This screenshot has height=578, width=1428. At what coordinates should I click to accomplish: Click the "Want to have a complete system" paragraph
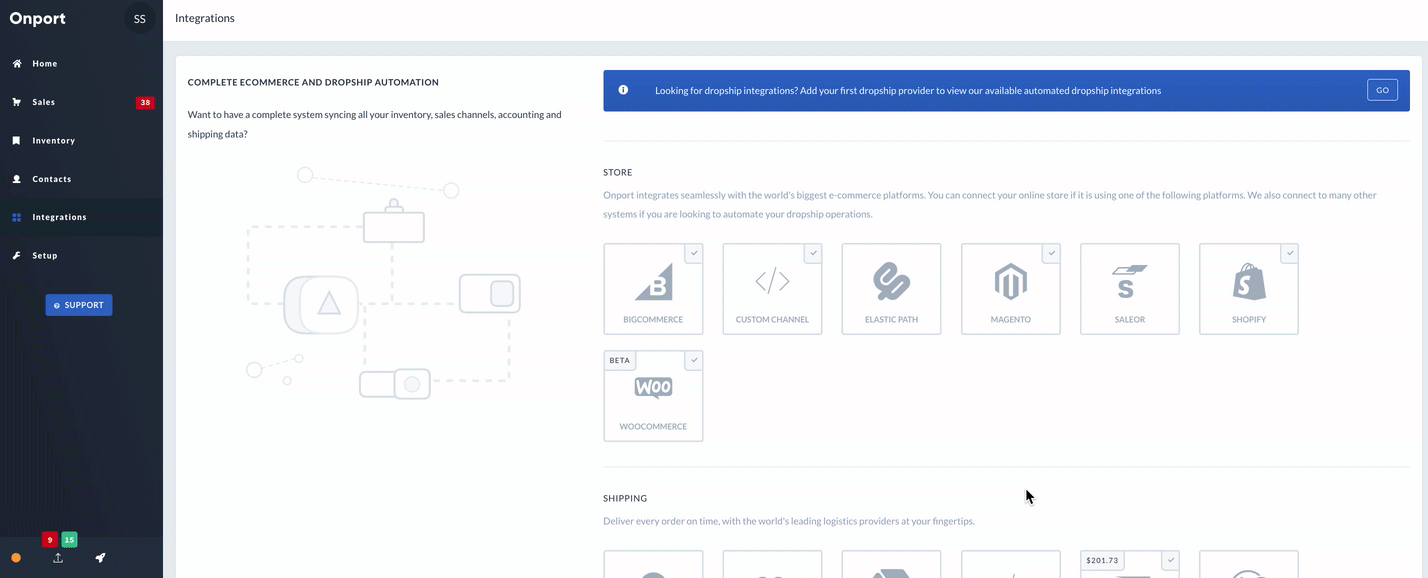375,124
